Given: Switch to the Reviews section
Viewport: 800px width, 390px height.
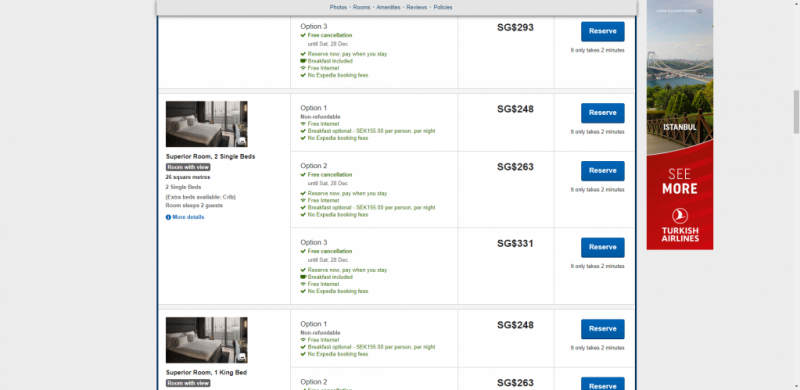Looking at the screenshot, I should (x=417, y=8).
